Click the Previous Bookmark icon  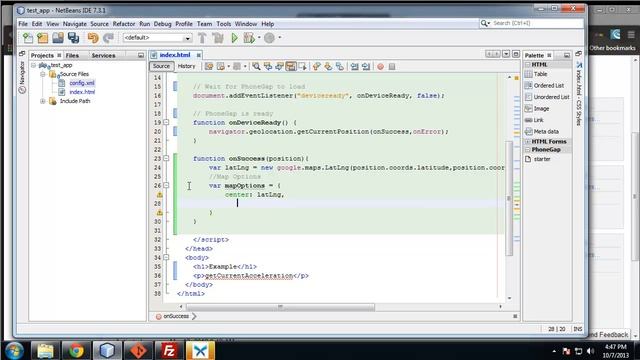[317, 66]
